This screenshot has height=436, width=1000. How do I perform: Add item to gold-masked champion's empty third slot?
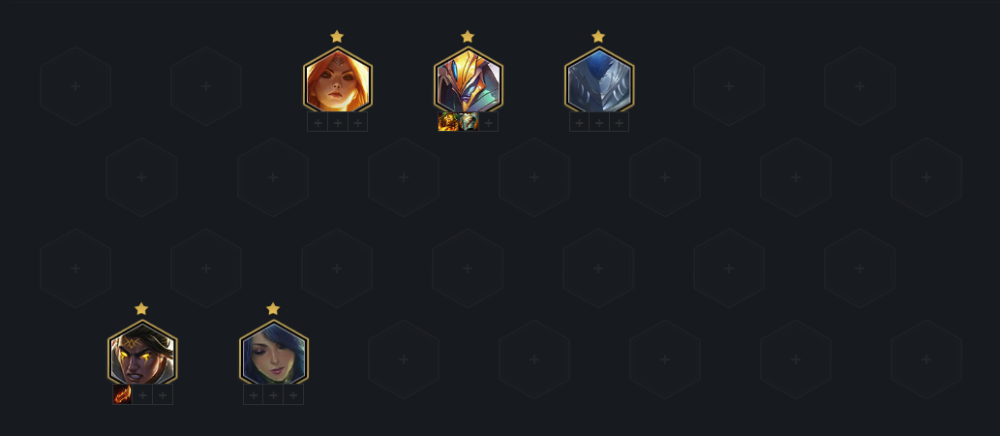(489, 122)
